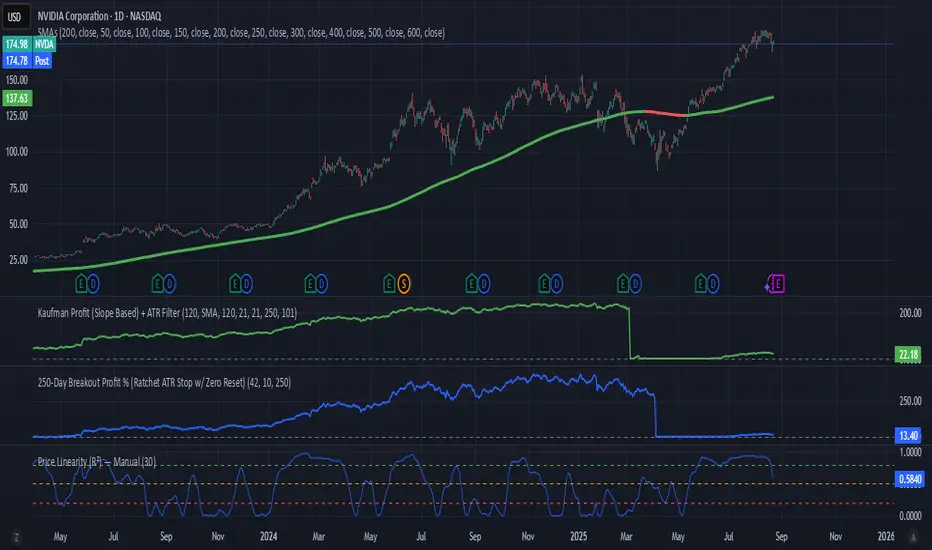This screenshot has width=932, height=550.
Task: Select the dividend D marker beside August 2023 earnings
Action: tap(169, 284)
